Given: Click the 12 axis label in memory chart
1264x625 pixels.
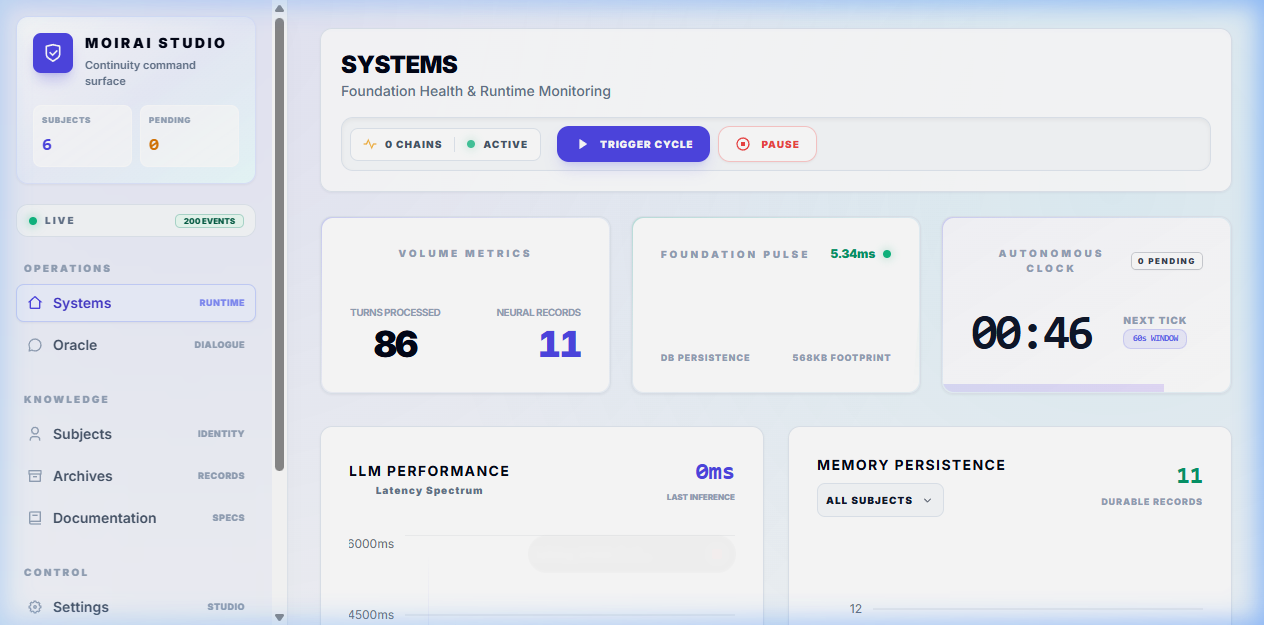Looking at the screenshot, I should tap(856, 609).
